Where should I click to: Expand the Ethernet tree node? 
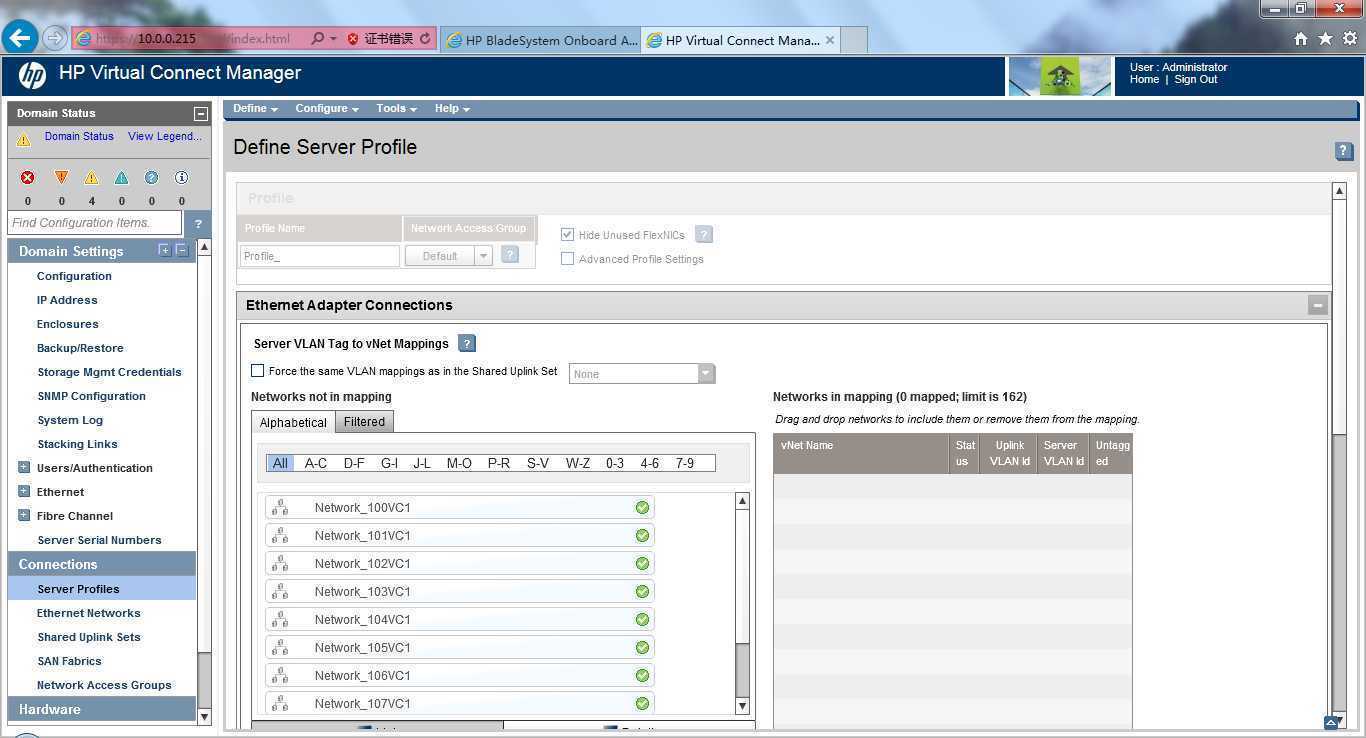coord(24,491)
